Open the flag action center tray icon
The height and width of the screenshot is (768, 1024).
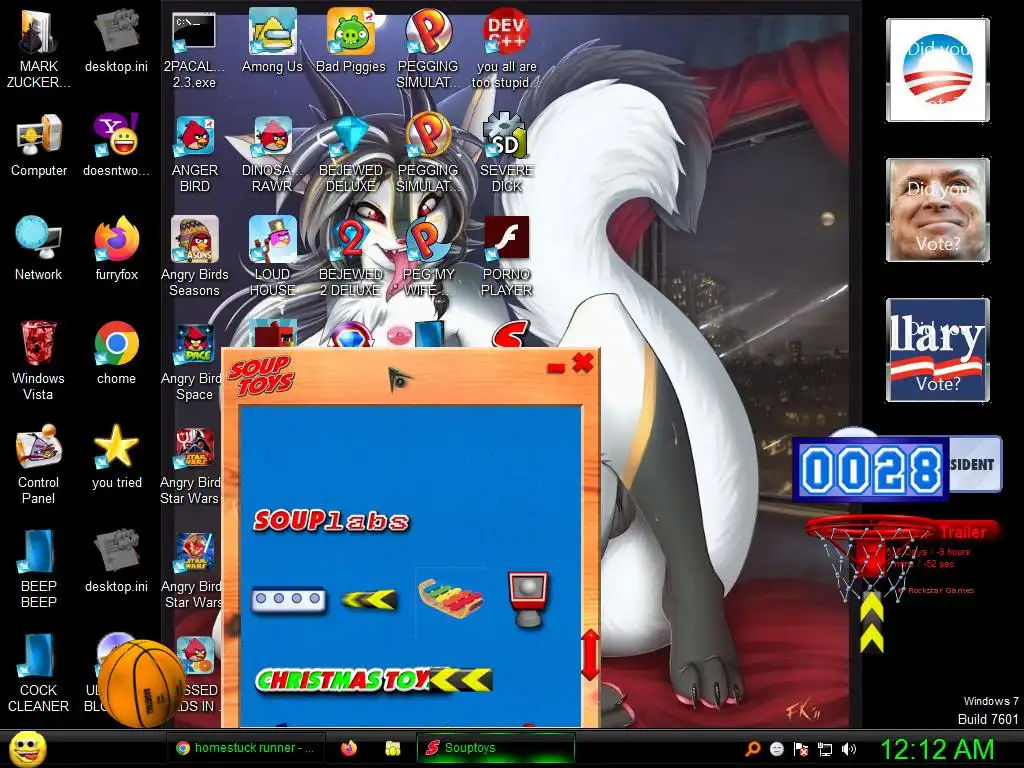(x=801, y=749)
